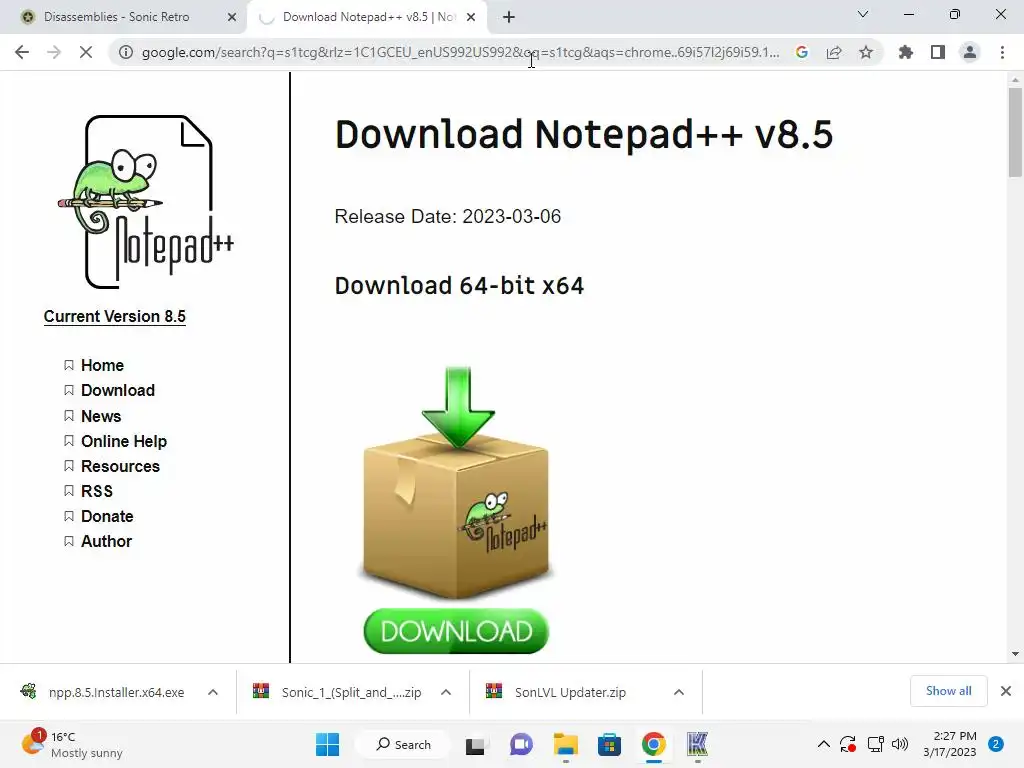View site information icon in address bar
This screenshot has width=1024, height=768.
click(x=125, y=52)
